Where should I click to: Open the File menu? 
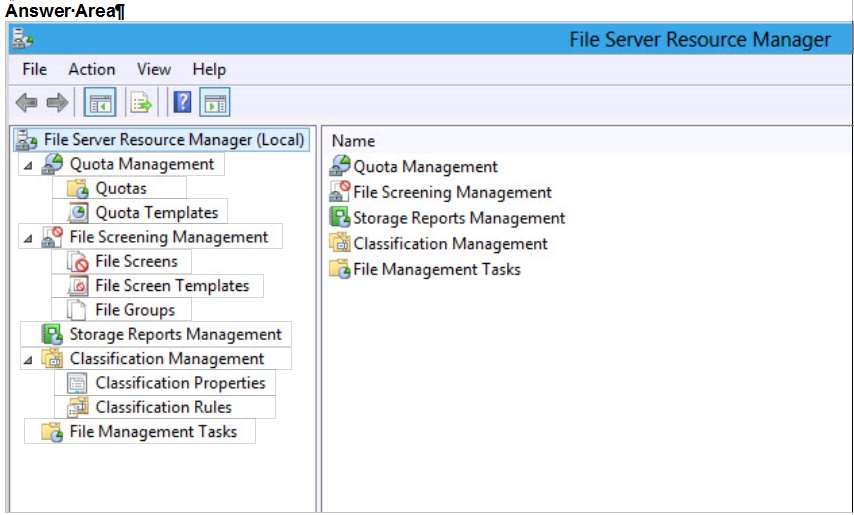click(34, 70)
